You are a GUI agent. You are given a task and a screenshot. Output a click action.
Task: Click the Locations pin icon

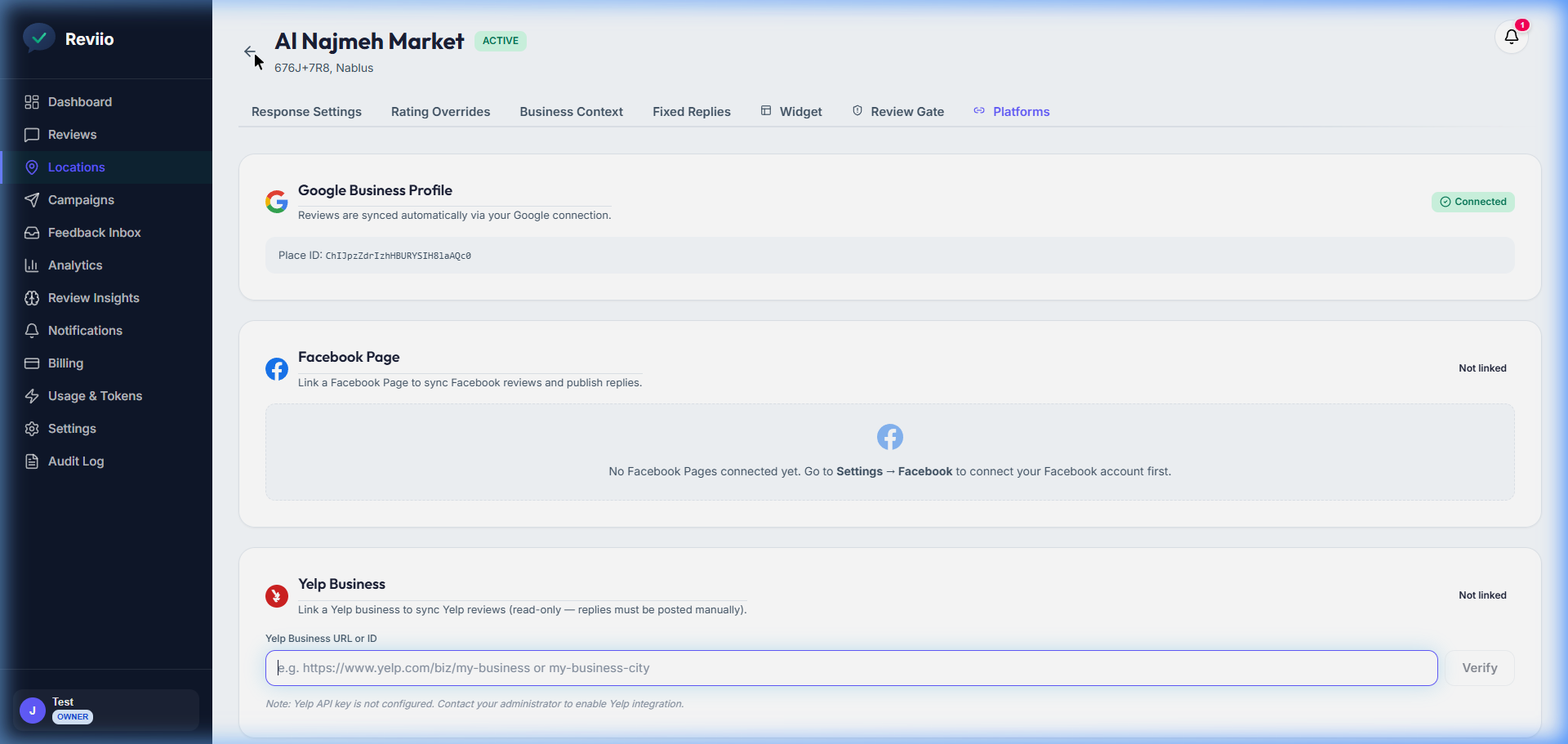[32, 167]
